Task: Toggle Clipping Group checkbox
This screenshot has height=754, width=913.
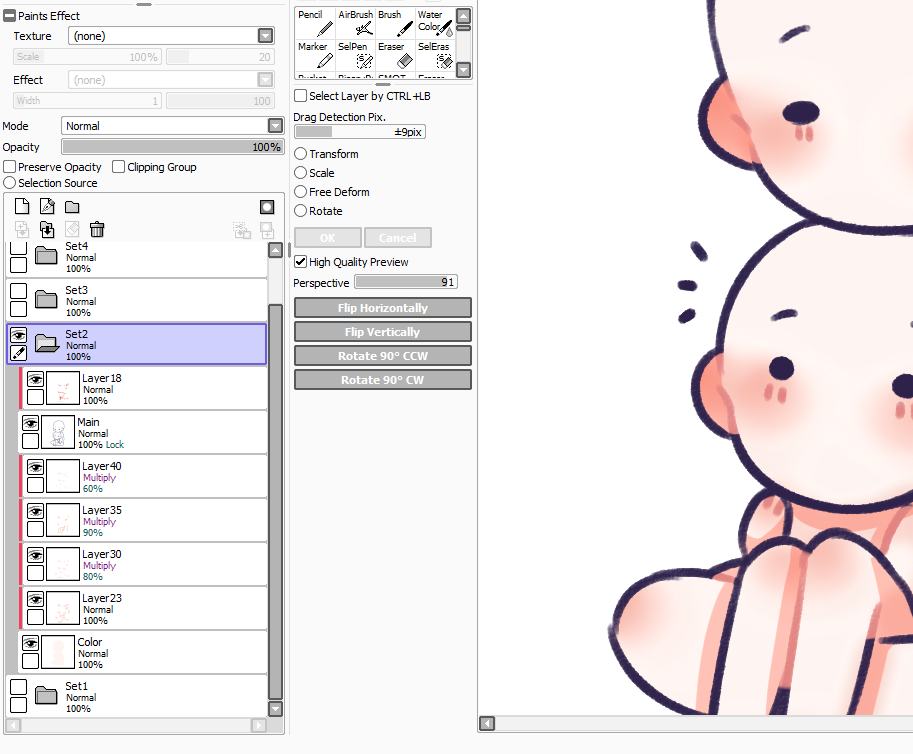Action: [x=118, y=167]
